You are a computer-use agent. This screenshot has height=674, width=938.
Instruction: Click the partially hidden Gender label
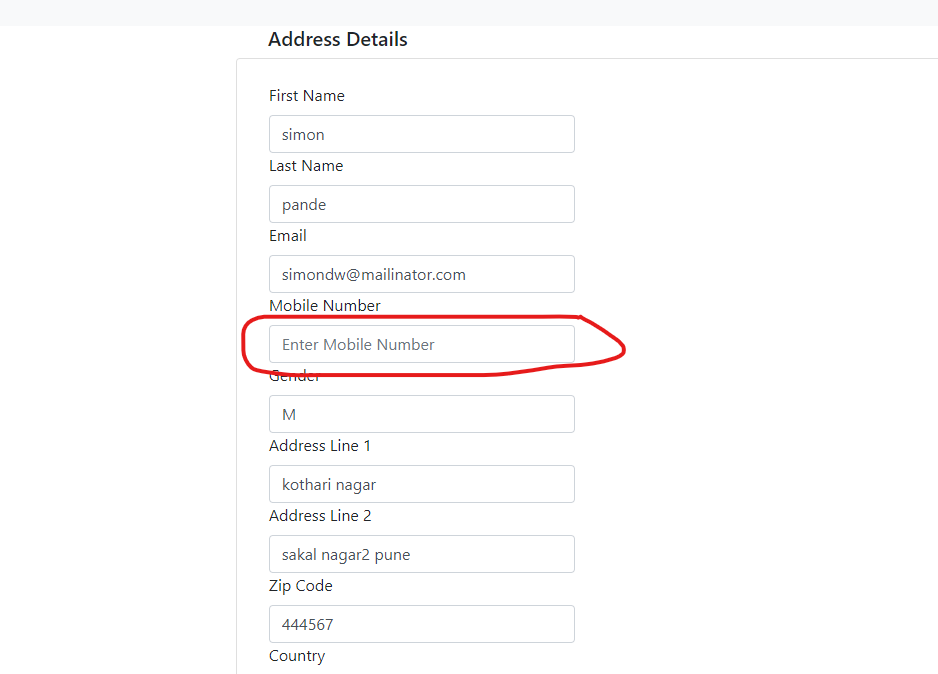point(294,377)
